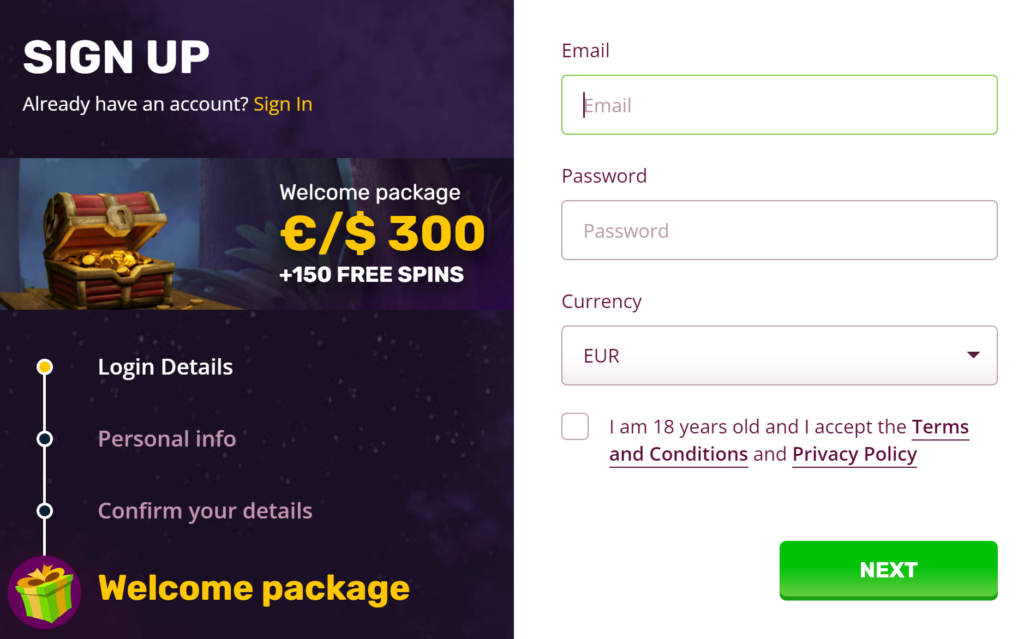Open the EUR currency selector
The width and height of the screenshot is (1024, 639).
(x=779, y=355)
